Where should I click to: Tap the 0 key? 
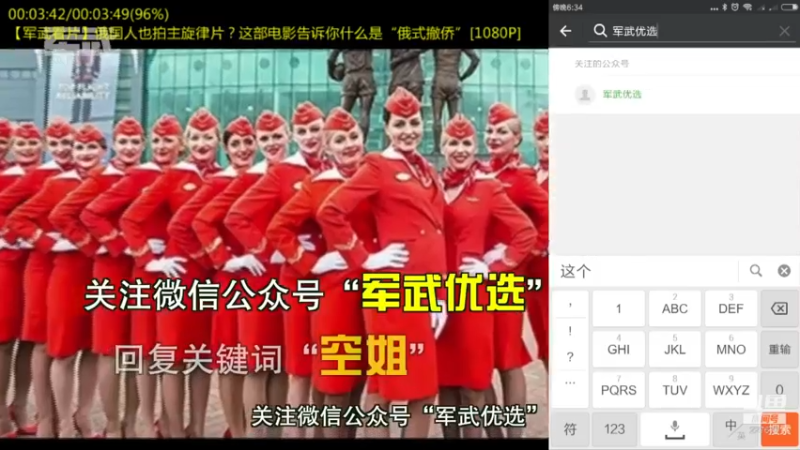779,390
